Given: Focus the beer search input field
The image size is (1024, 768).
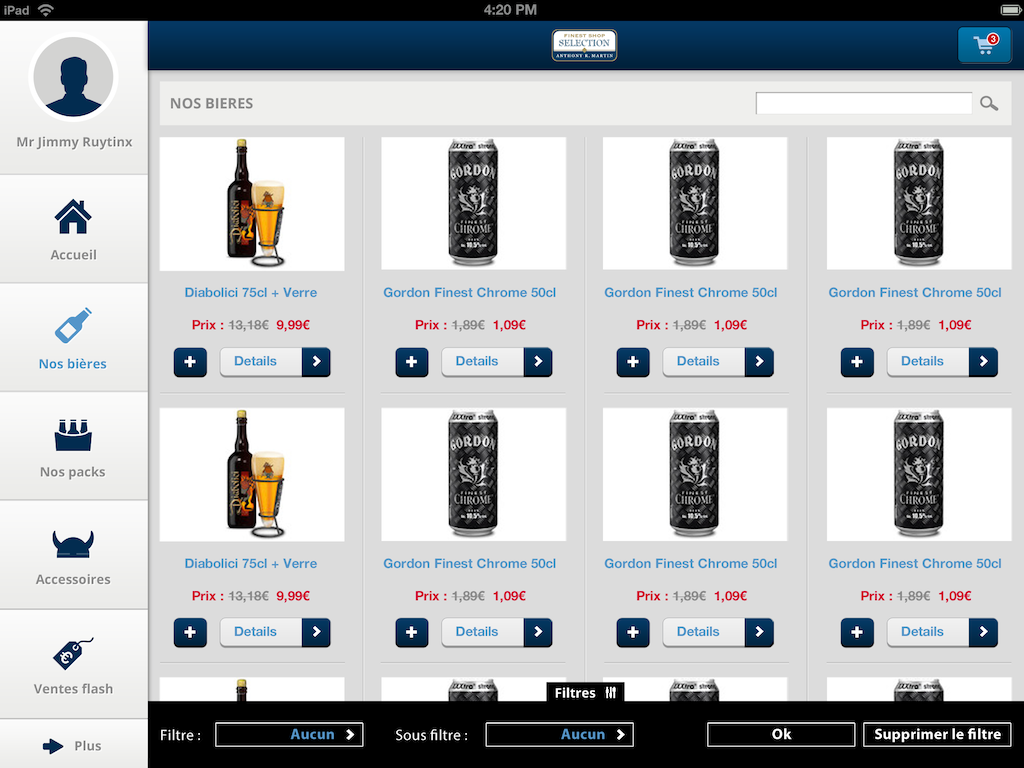Looking at the screenshot, I should (864, 103).
